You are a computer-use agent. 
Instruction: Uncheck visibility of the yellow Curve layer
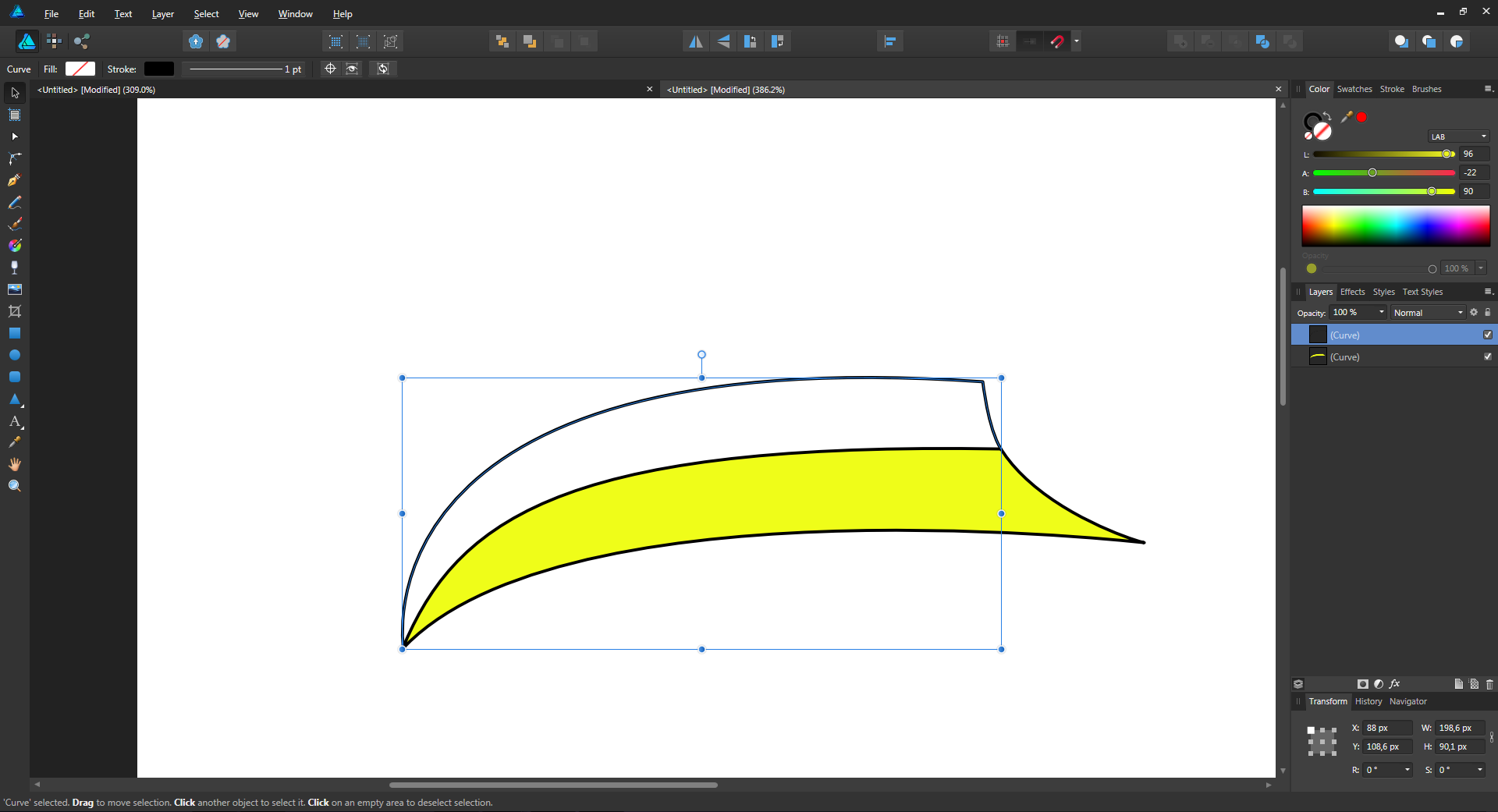click(1488, 356)
